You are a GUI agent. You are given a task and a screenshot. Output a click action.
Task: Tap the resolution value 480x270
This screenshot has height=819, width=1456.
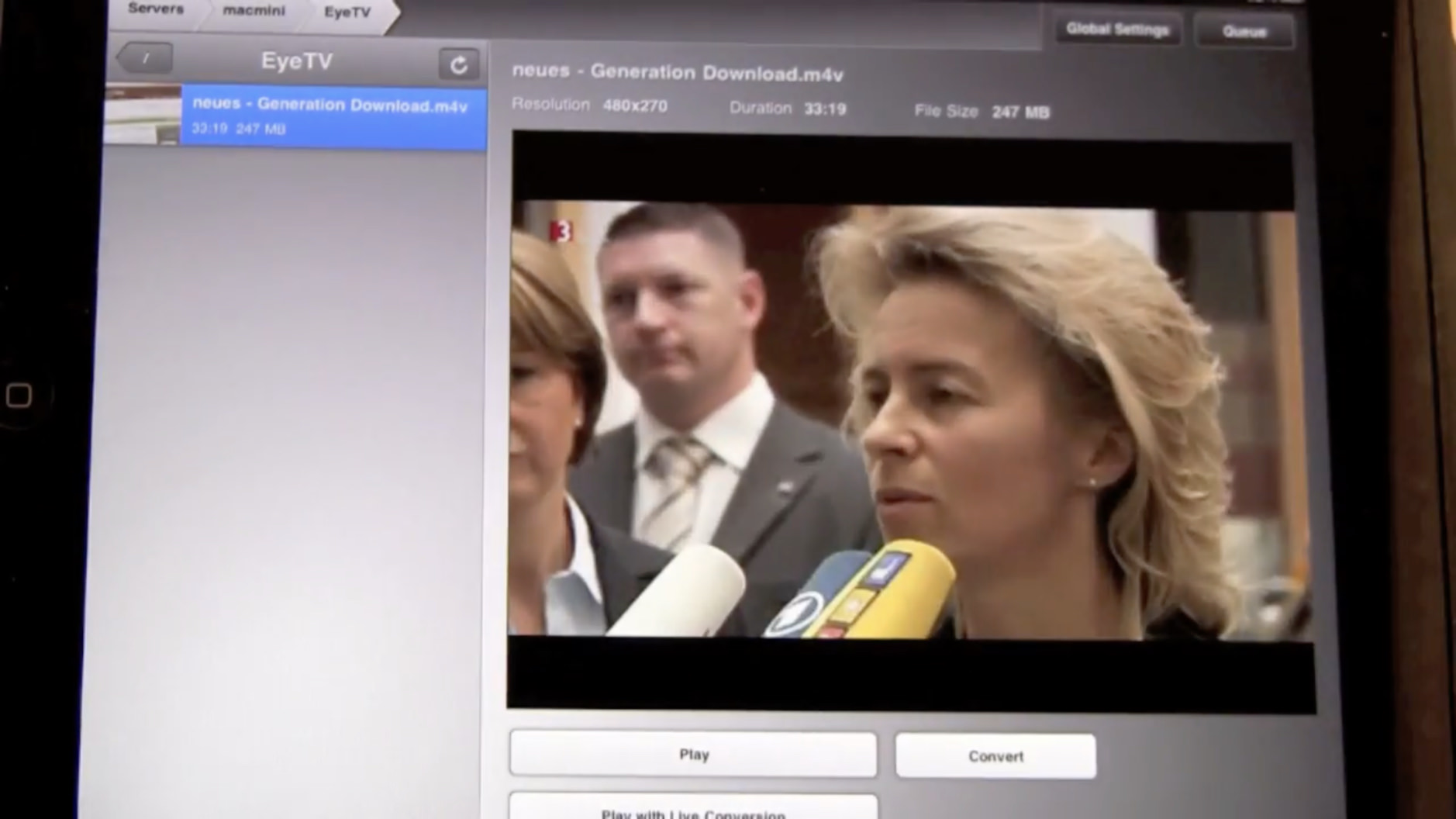pos(635,106)
